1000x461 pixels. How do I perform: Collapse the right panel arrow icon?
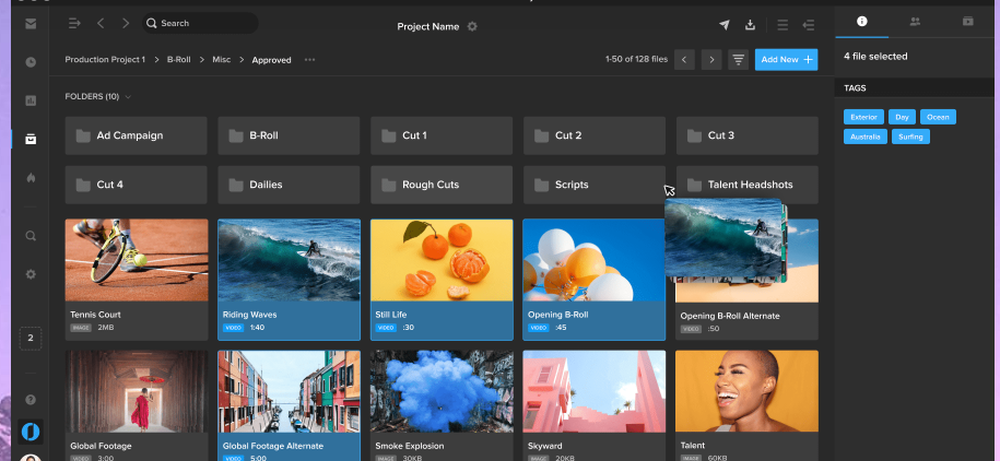point(809,25)
